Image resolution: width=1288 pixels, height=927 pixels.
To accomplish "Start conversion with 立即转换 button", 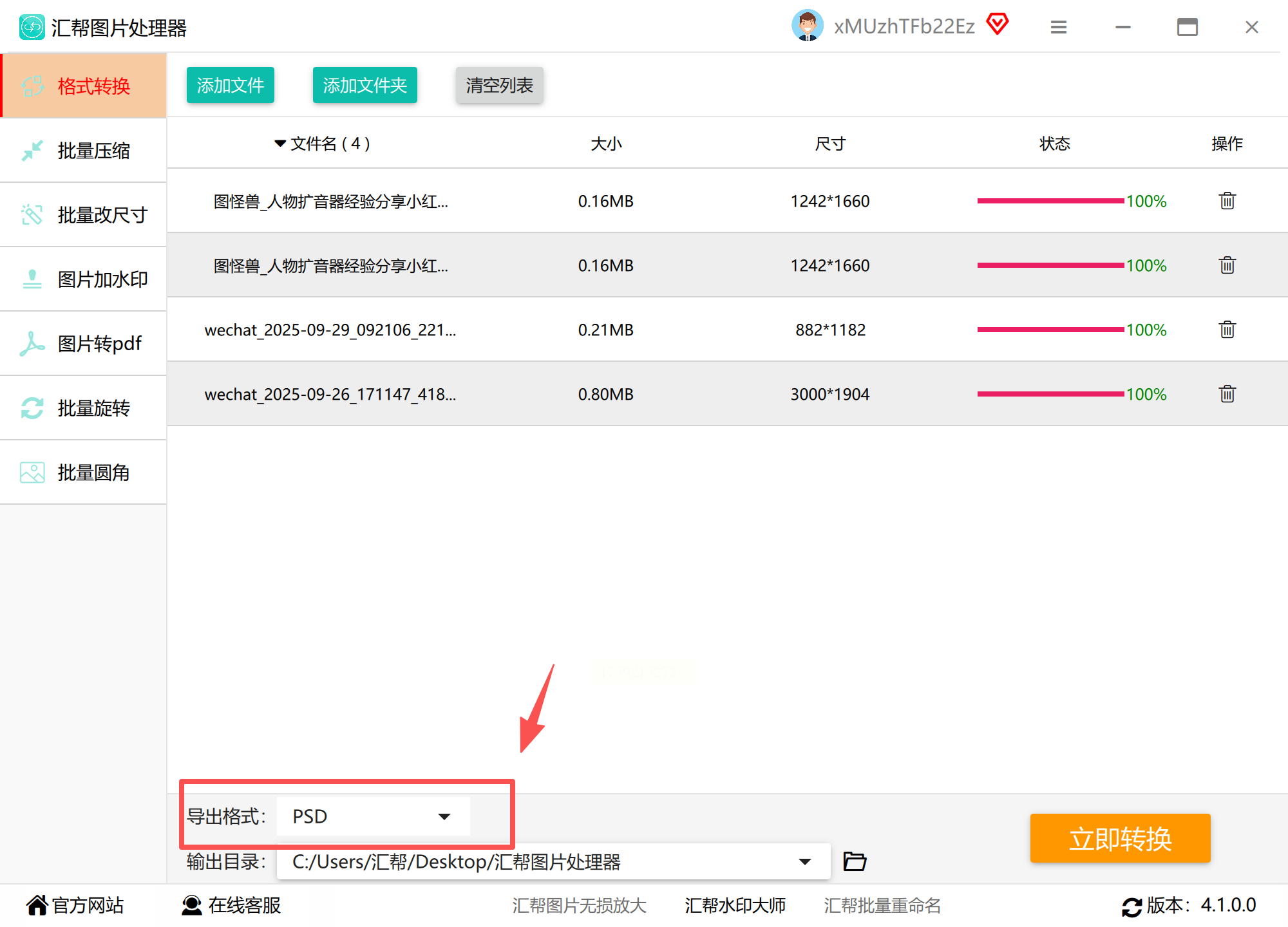I will click(x=1120, y=838).
